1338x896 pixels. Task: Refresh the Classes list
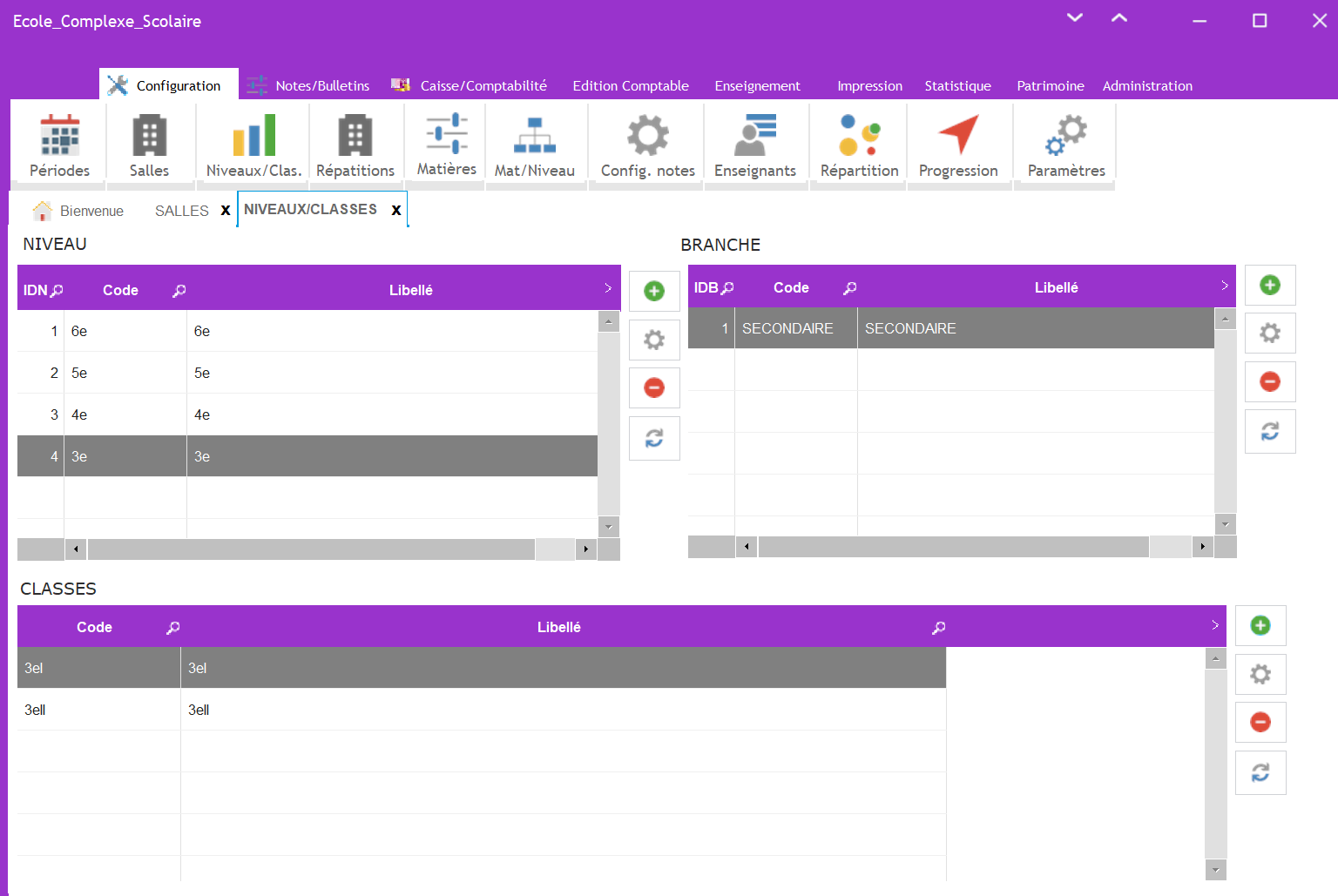(x=1260, y=772)
